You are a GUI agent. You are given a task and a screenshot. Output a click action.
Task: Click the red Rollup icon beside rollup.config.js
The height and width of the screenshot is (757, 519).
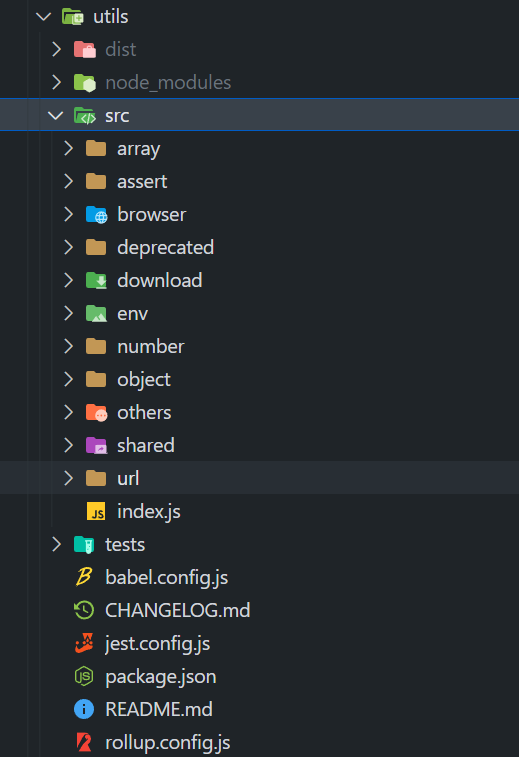[84, 742]
